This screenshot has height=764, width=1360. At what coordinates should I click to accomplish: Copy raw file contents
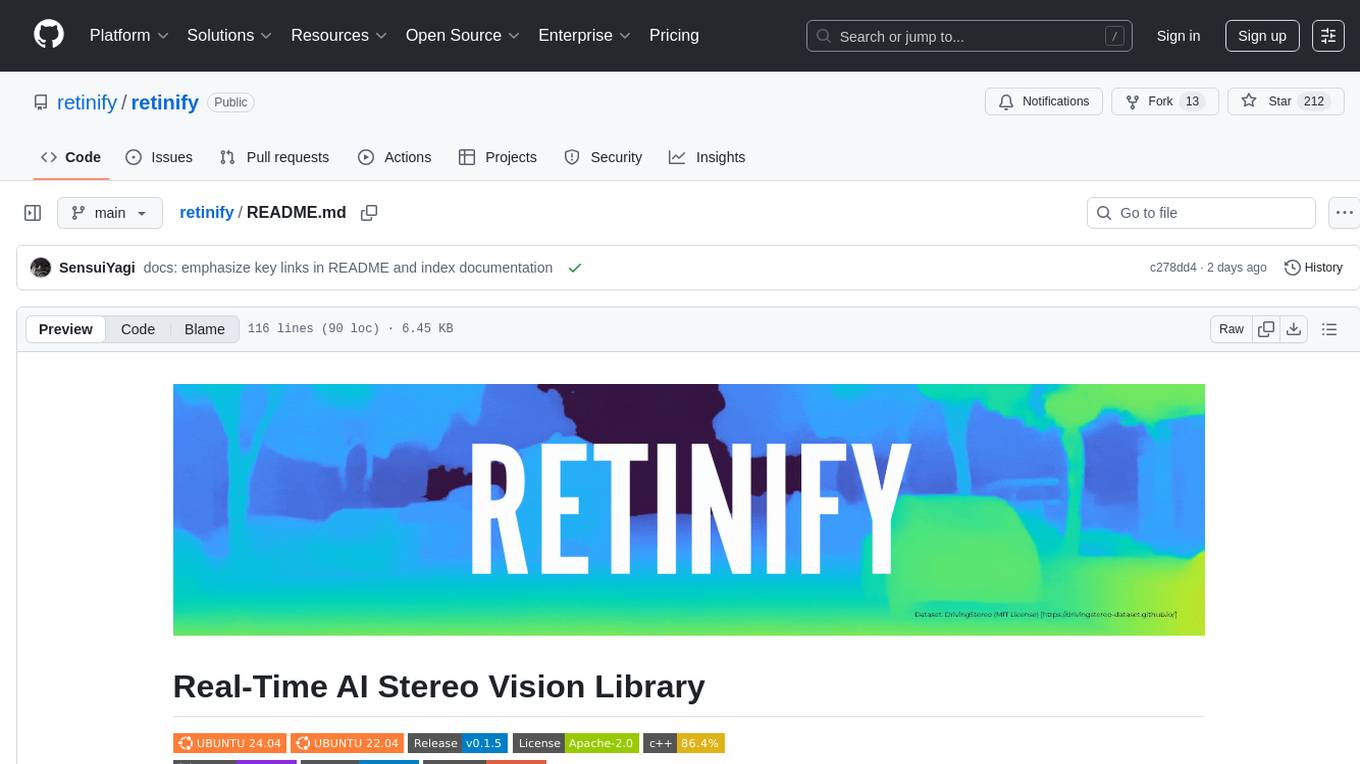click(x=1267, y=329)
